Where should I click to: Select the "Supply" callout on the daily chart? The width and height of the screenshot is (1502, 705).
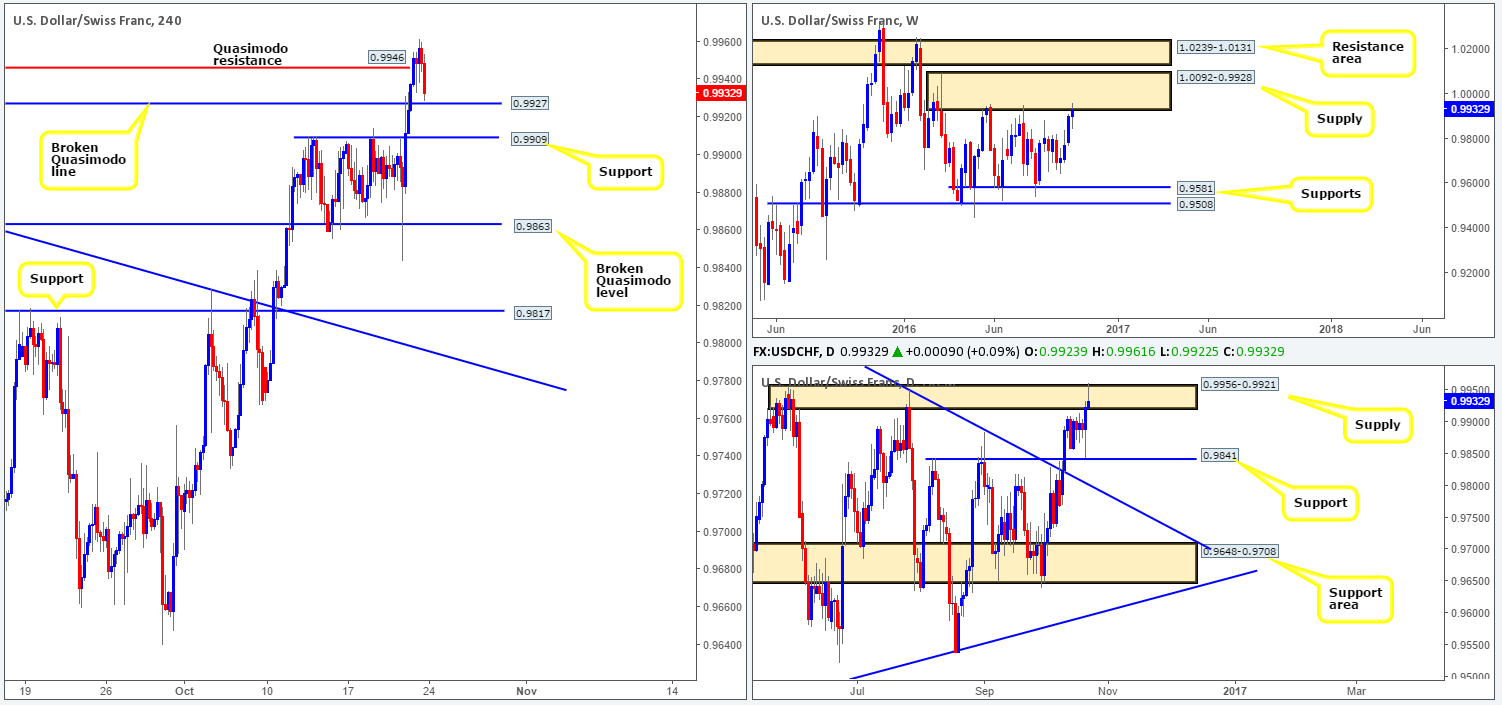coord(1380,425)
